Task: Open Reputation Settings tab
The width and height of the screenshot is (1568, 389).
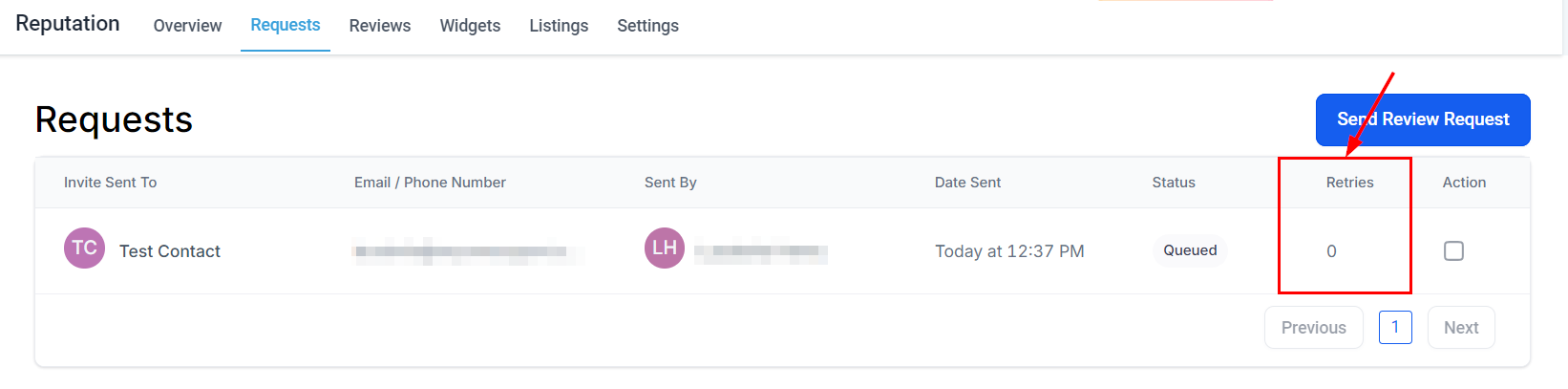Action: (x=647, y=26)
